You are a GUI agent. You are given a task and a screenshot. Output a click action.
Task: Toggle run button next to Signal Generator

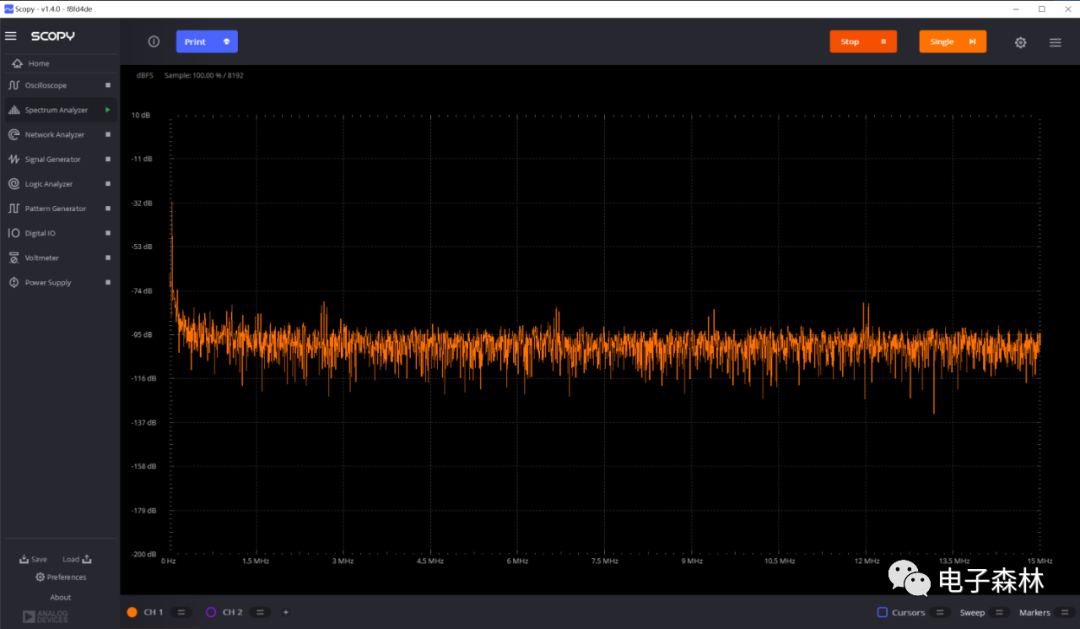pyautogui.click(x=108, y=159)
